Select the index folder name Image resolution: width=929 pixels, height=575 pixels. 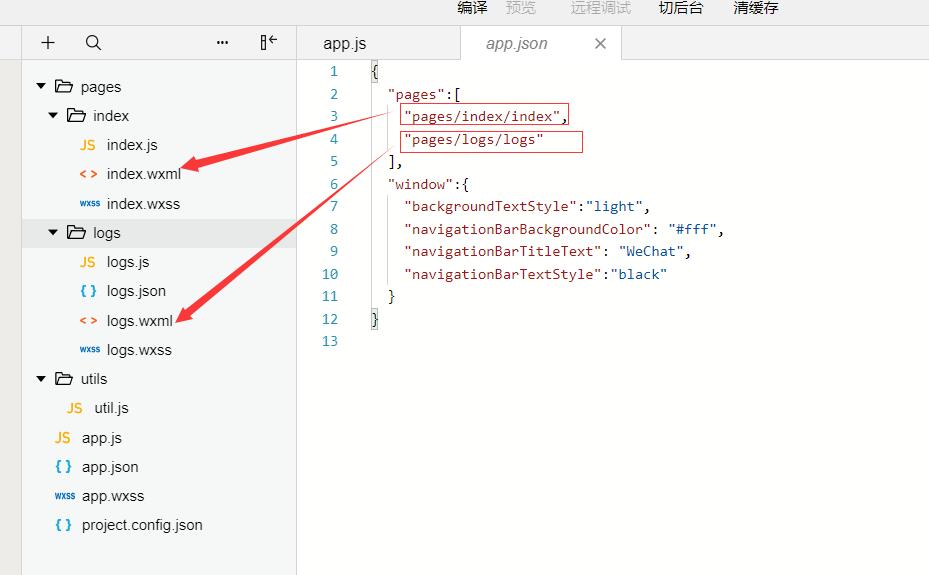pyautogui.click(x=111, y=116)
